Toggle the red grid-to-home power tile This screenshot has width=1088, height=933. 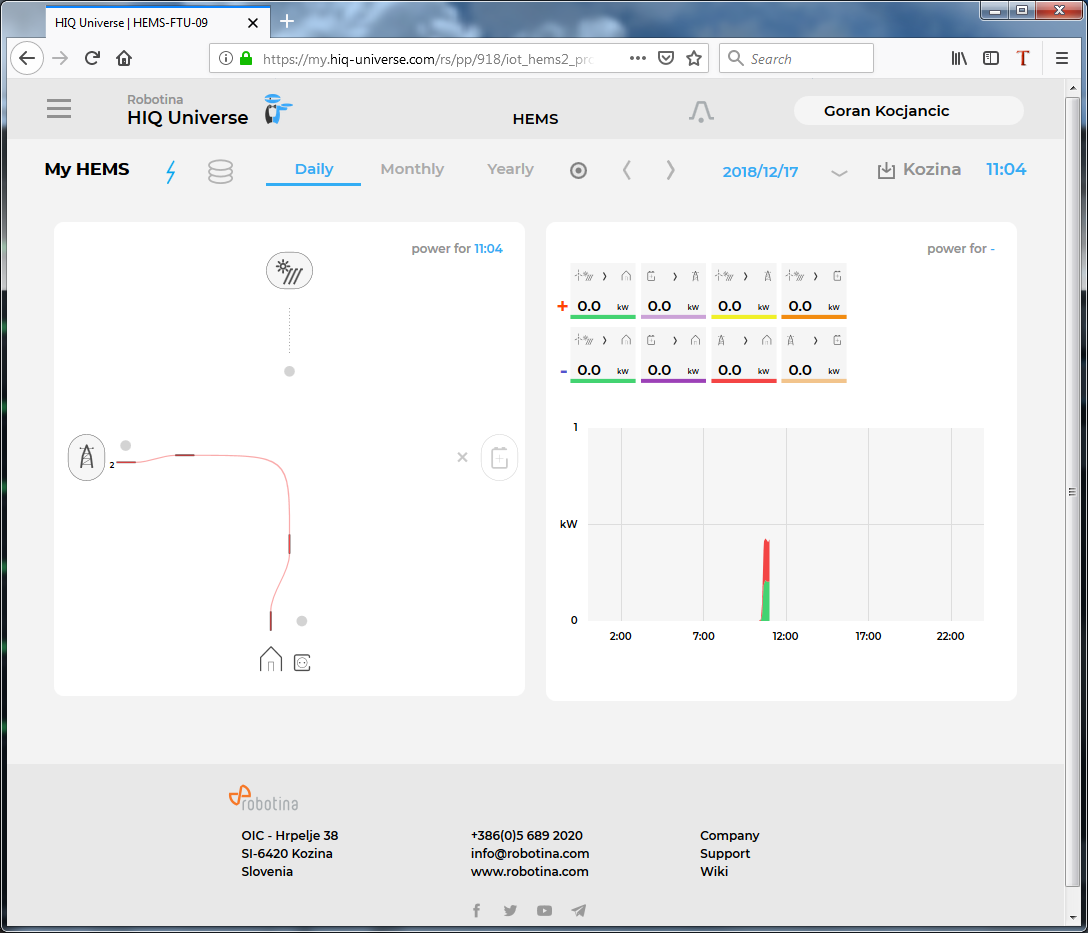743,355
